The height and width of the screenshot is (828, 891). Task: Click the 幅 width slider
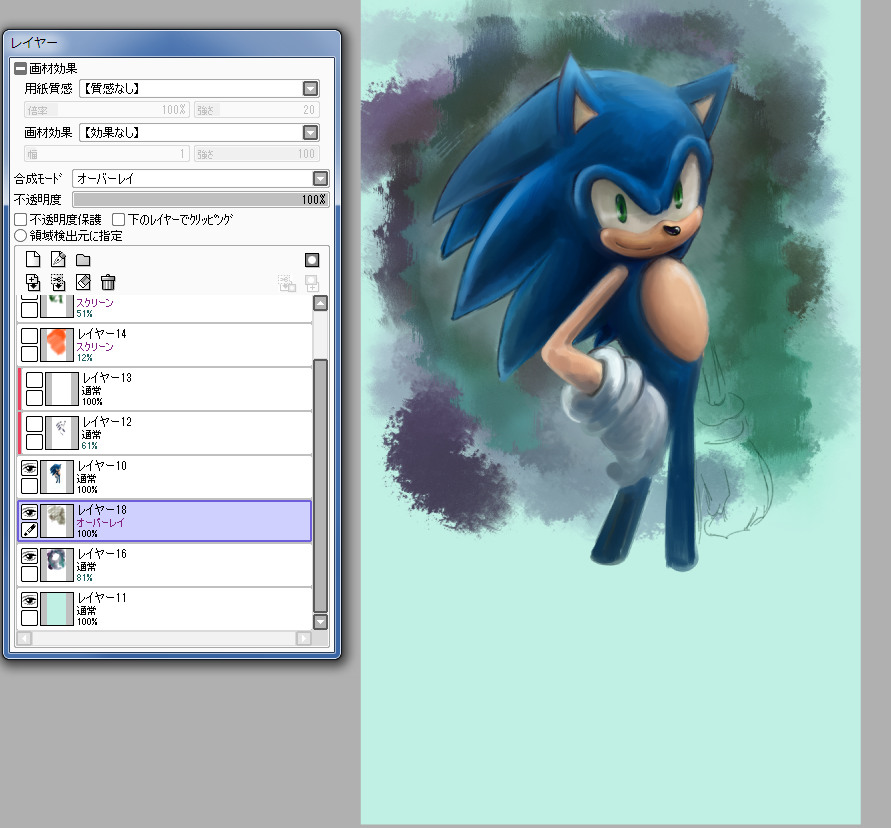tap(107, 154)
